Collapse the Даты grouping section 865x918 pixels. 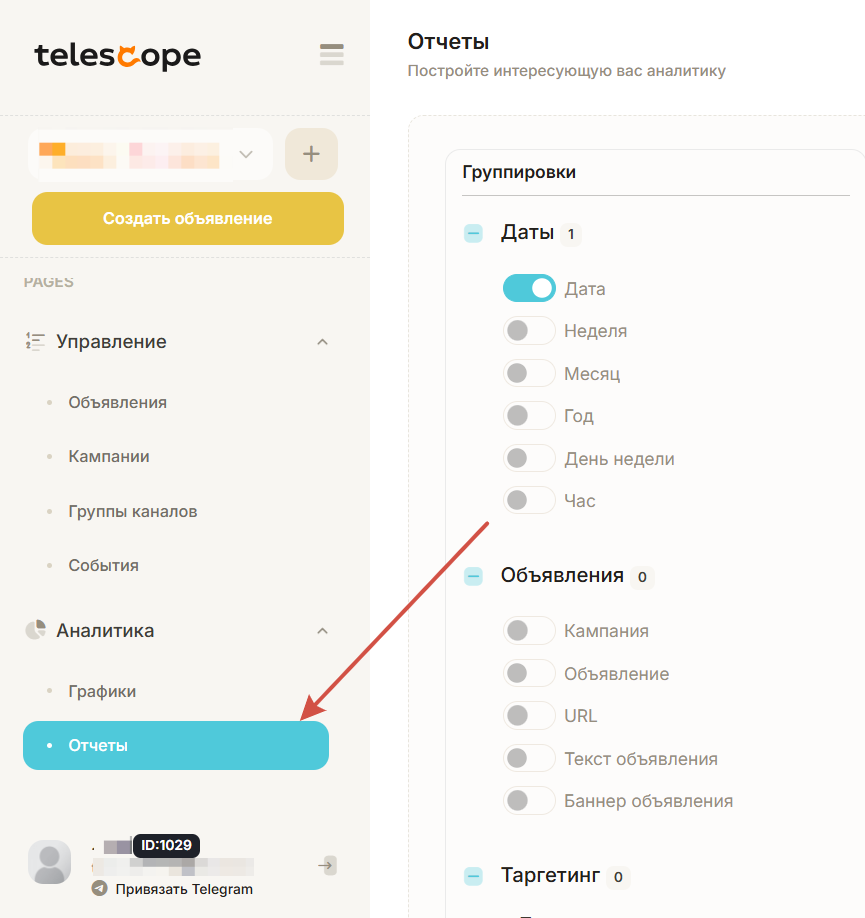pos(473,234)
